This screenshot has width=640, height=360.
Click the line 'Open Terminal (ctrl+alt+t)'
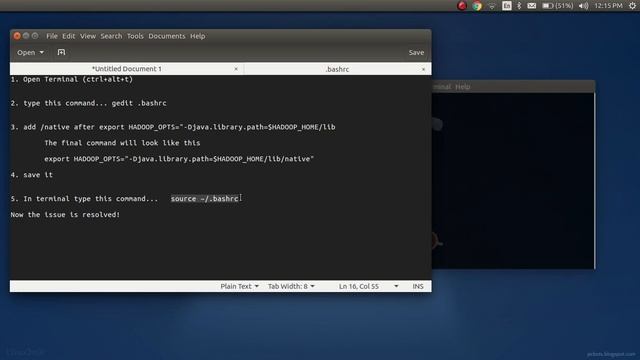[x=78, y=79]
